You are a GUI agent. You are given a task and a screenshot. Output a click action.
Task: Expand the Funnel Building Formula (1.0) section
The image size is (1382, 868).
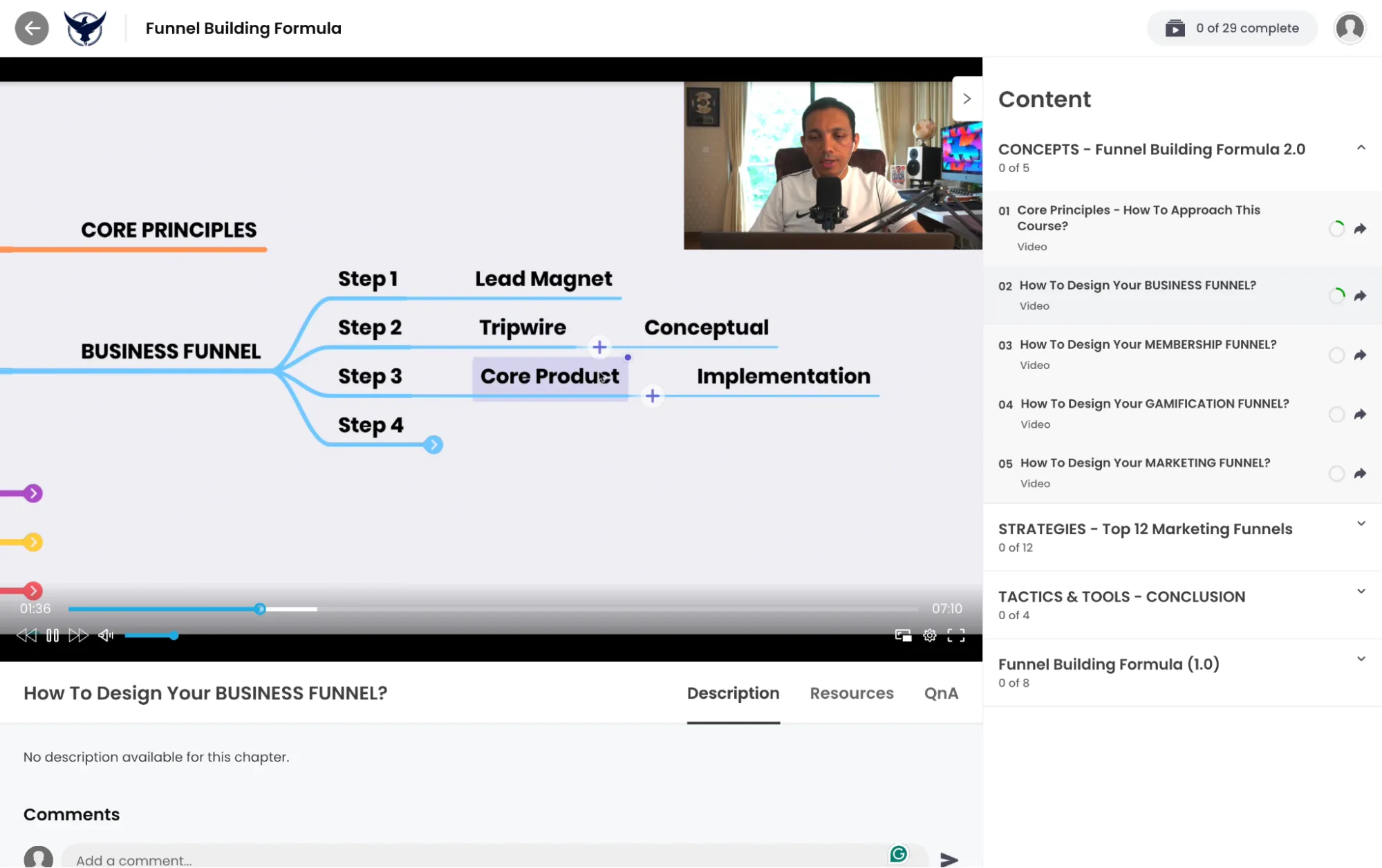coord(1361,659)
